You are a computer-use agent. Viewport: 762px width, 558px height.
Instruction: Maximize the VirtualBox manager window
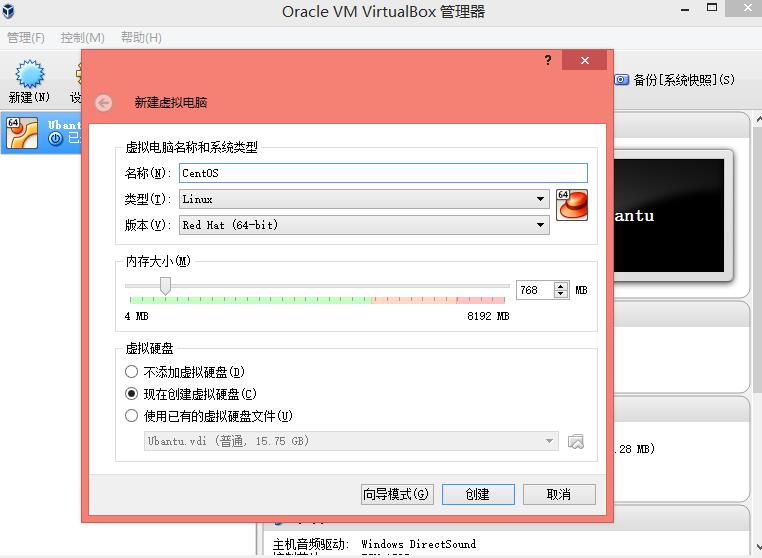712,8
